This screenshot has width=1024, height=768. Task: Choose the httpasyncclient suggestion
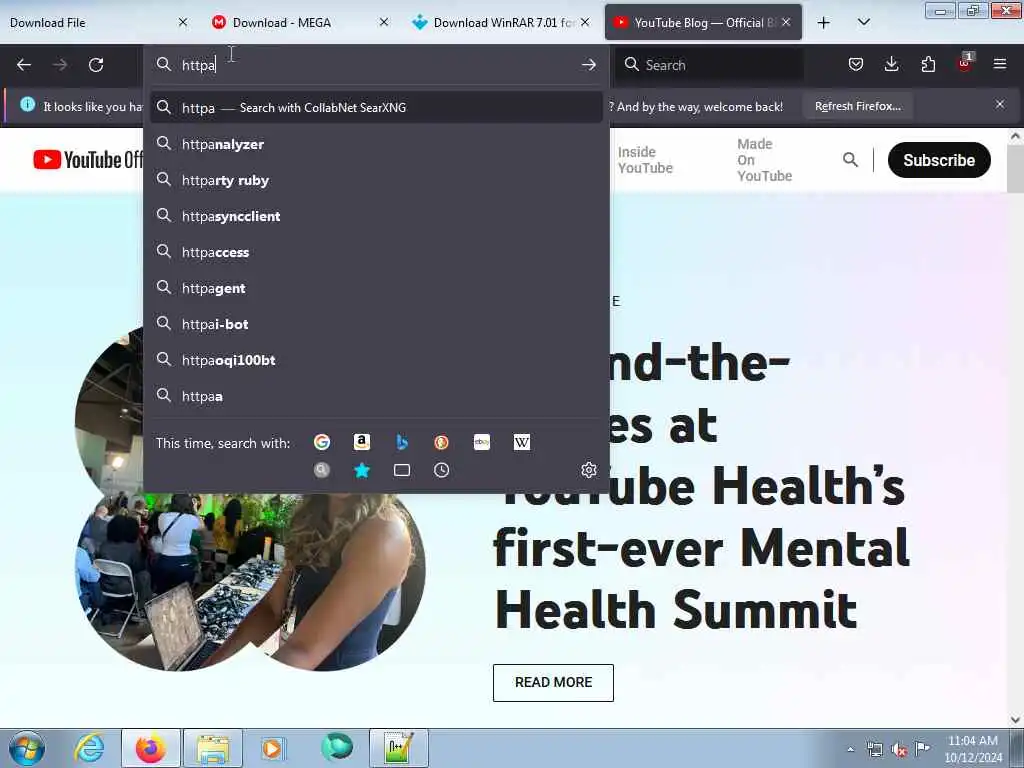[x=376, y=216]
